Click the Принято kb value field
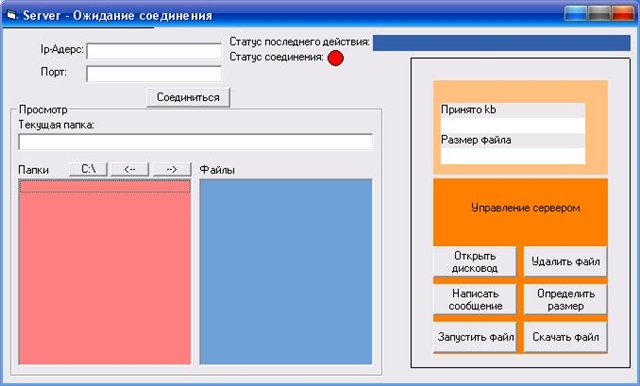This screenshot has width=640, height=386. 513,125
